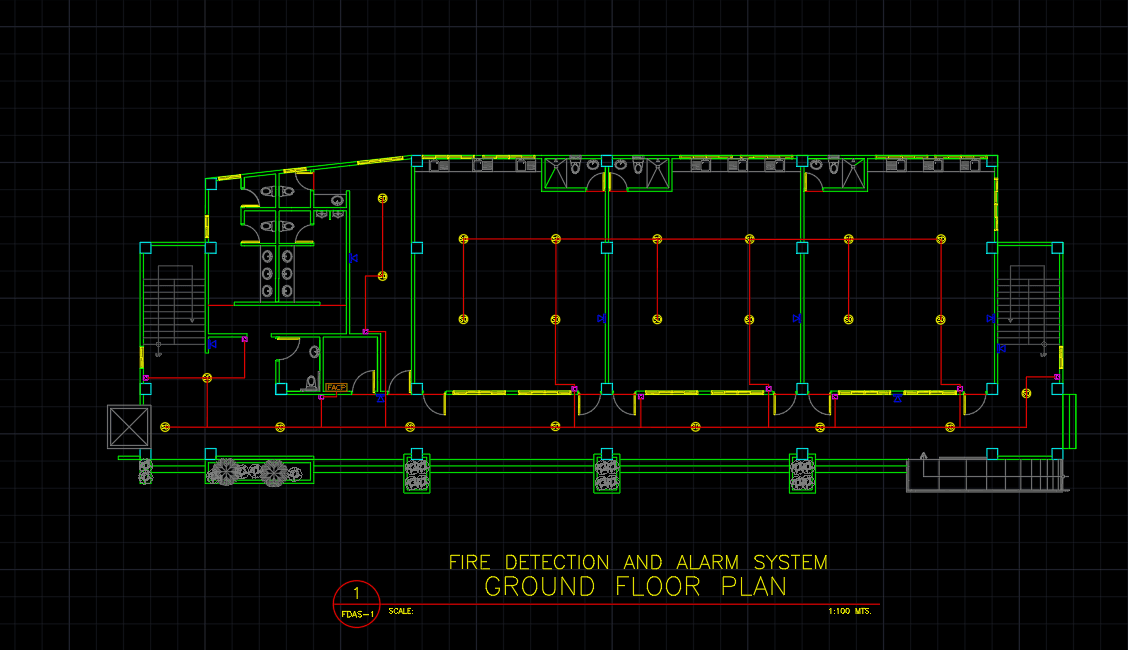This screenshot has height=650, width=1128.
Task: Select the blue horn symbol below the right staircase
Action: click(x=1001, y=348)
